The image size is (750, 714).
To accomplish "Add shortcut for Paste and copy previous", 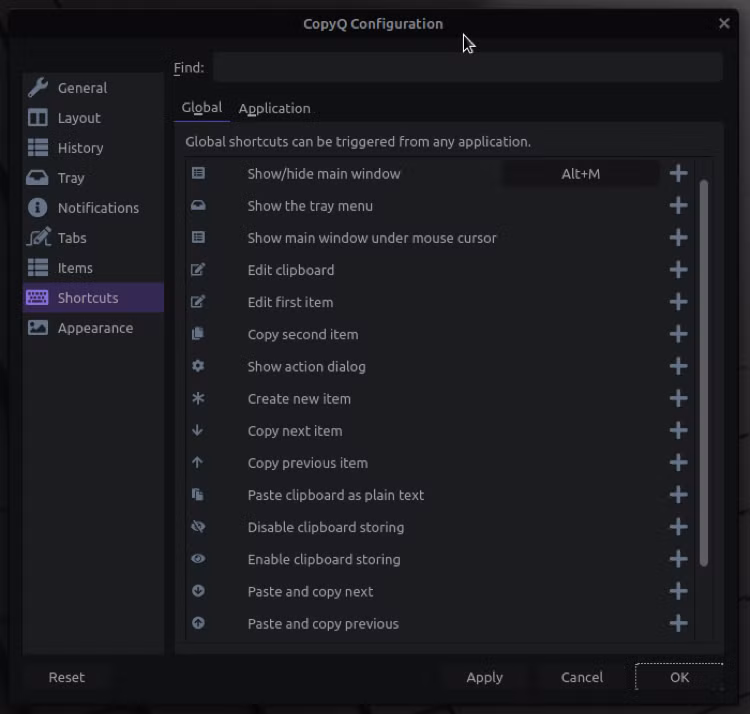I will (x=678, y=624).
